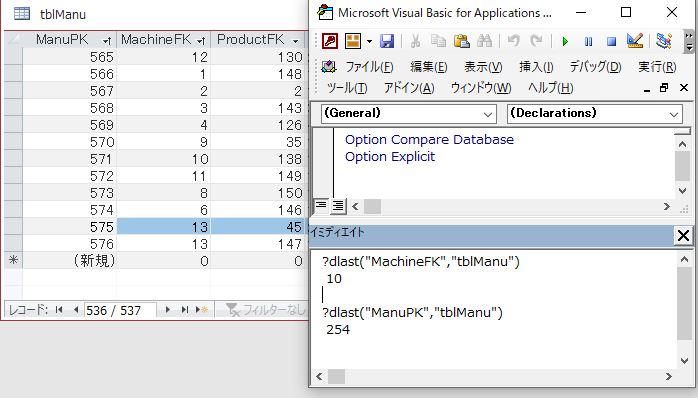Click the Break pause icon in the toolbar

pyautogui.click(x=588, y=41)
